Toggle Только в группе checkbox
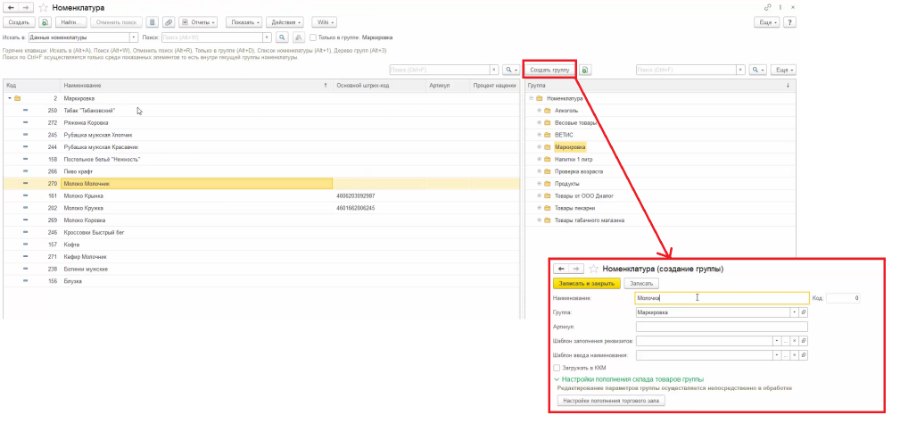Screen dimensions: 900x432 click(313, 37)
